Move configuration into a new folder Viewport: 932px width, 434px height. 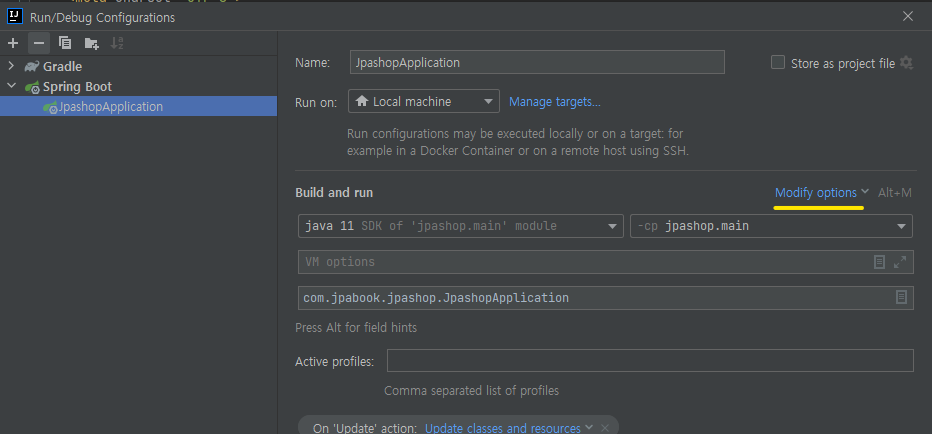pyautogui.click(x=91, y=43)
